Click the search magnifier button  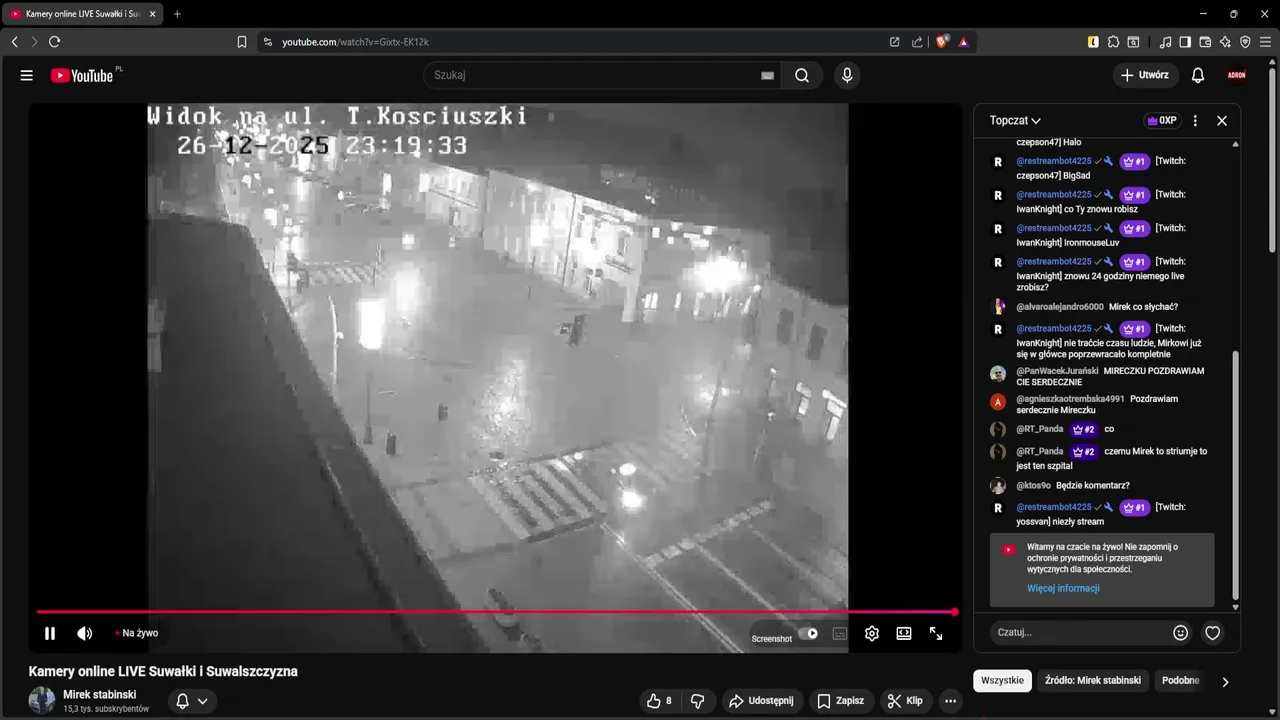coord(802,75)
